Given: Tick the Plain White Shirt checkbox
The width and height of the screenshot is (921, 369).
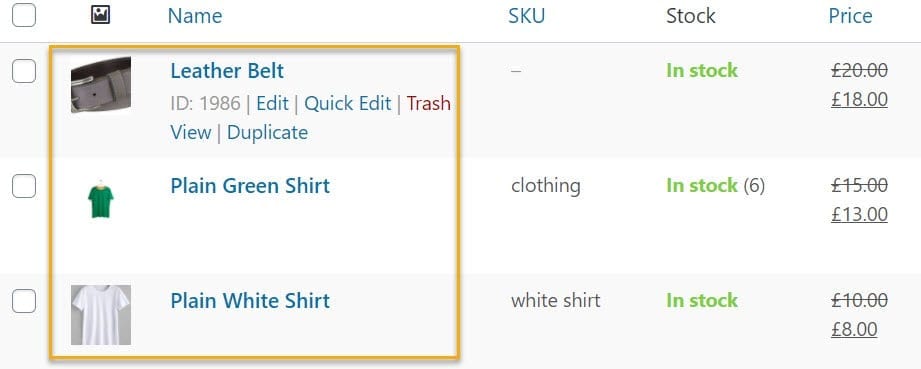Looking at the screenshot, I should [24, 301].
